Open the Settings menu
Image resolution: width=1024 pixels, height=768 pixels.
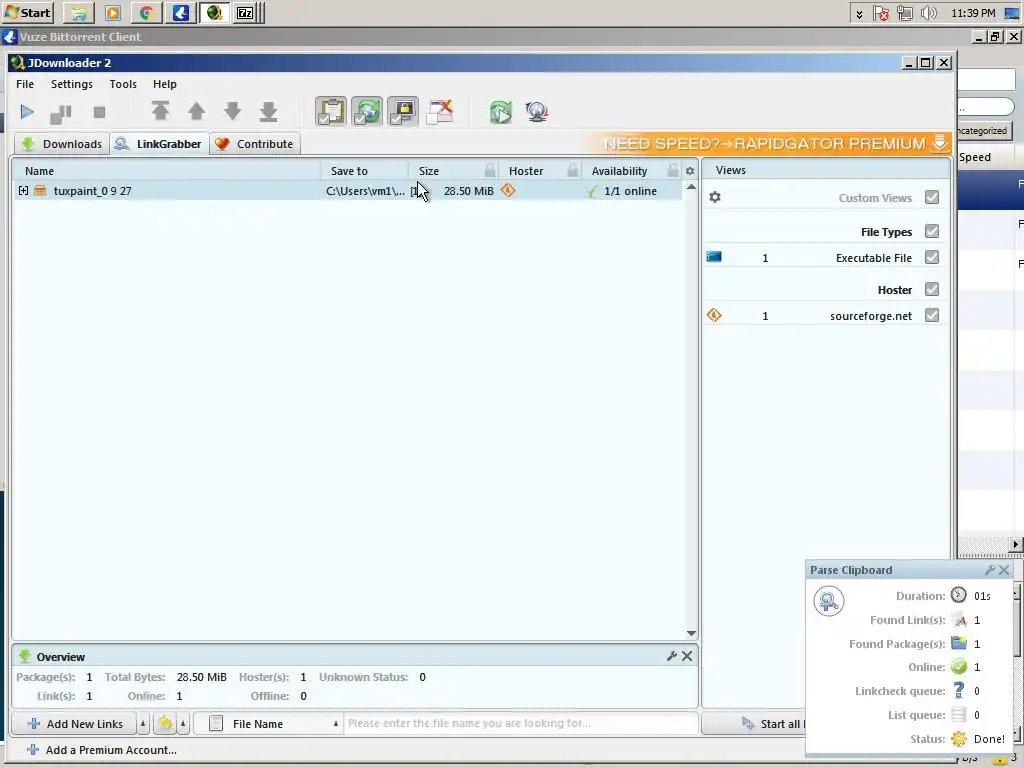pyautogui.click(x=72, y=84)
